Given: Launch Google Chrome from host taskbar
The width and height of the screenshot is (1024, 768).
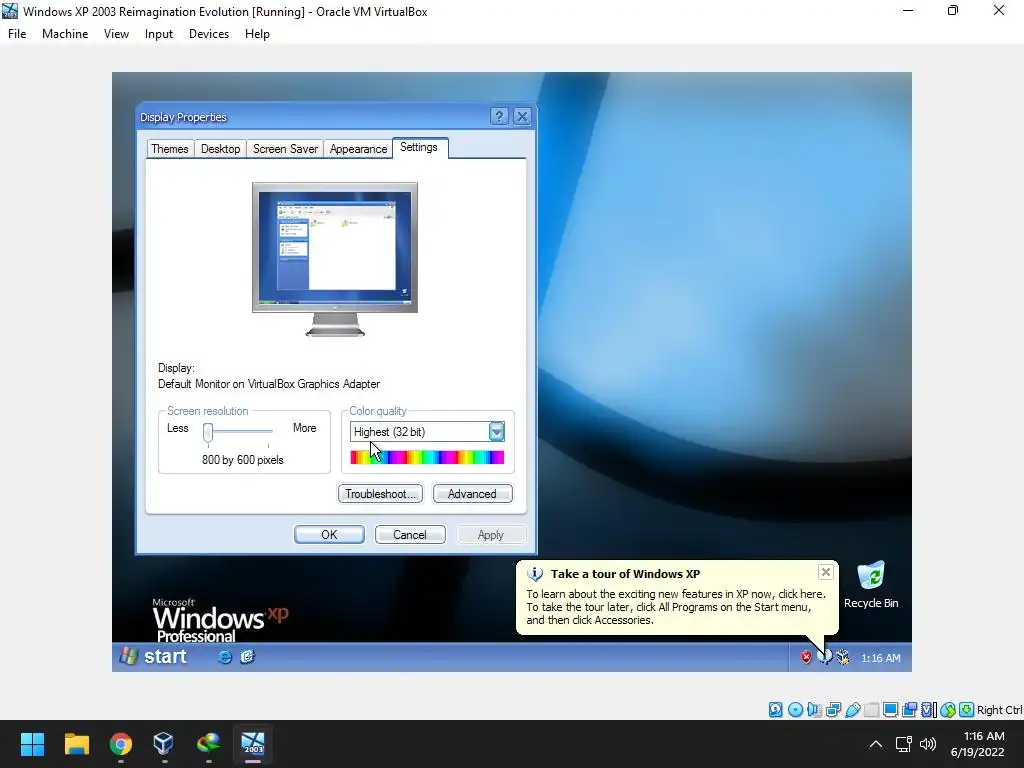Looking at the screenshot, I should [x=121, y=744].
